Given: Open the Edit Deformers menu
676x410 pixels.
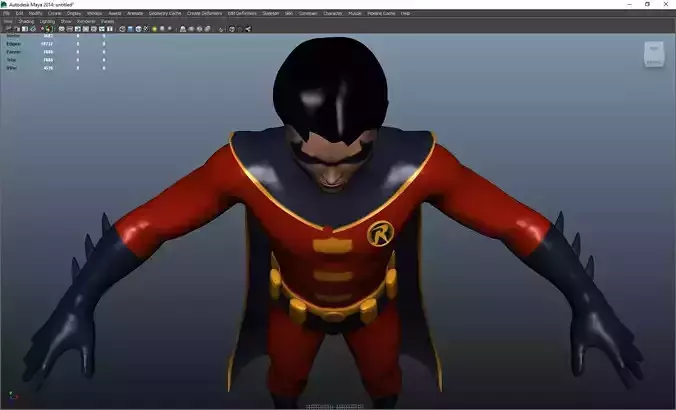Looking at the screenshot, I should click(x=242, y=13).
